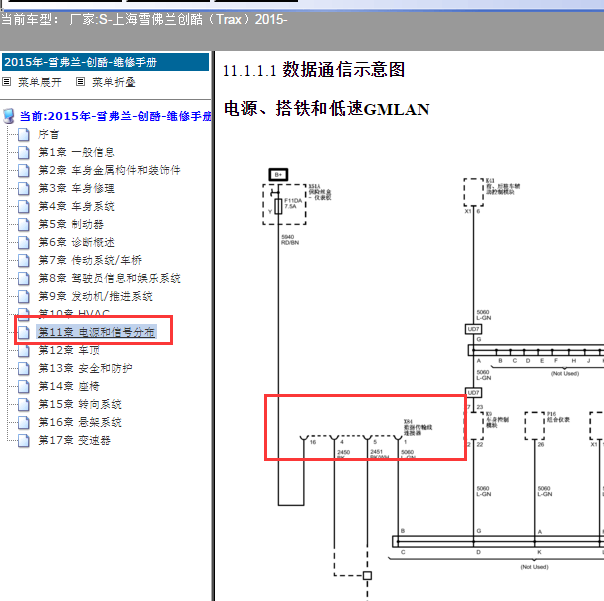Click the page icon beside 第1章
604x601 pixels.
(x=24, y=153)
